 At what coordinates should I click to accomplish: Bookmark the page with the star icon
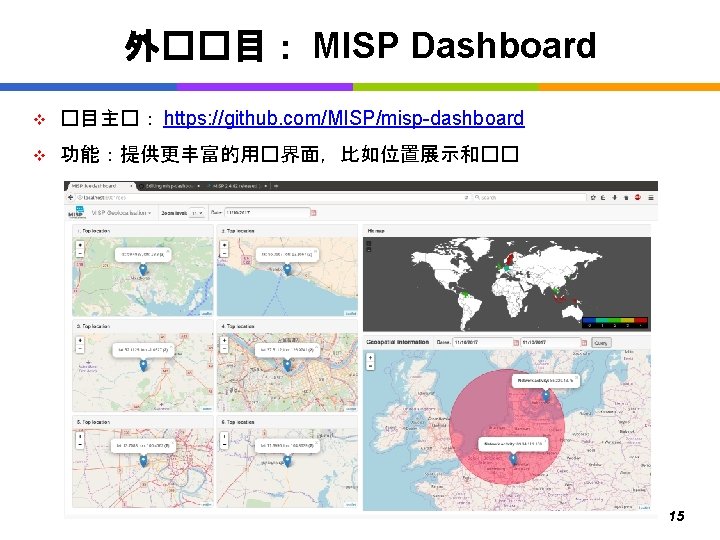click(x=593, y=197)
